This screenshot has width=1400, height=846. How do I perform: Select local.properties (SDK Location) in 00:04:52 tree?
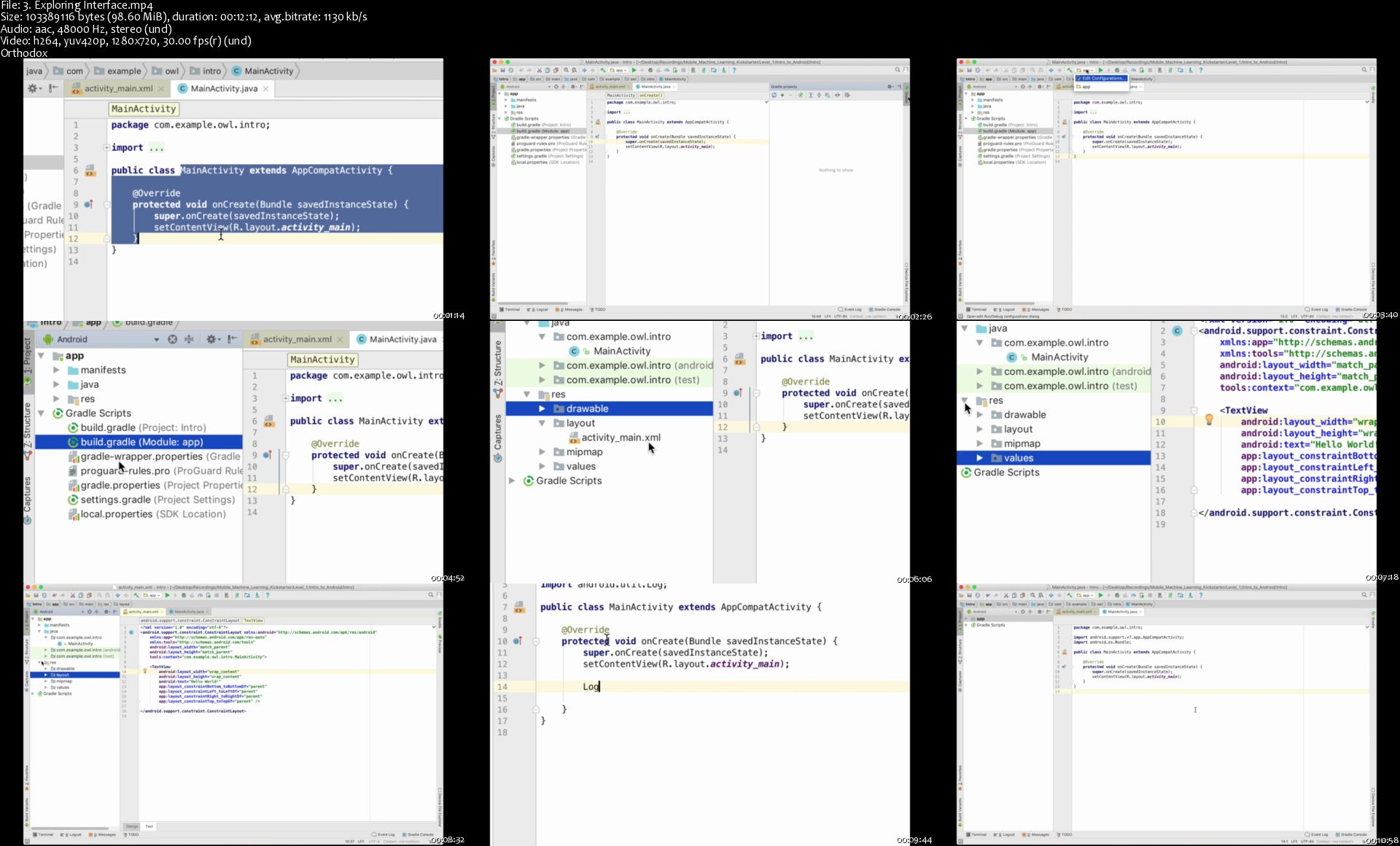[x=147, y=514]
